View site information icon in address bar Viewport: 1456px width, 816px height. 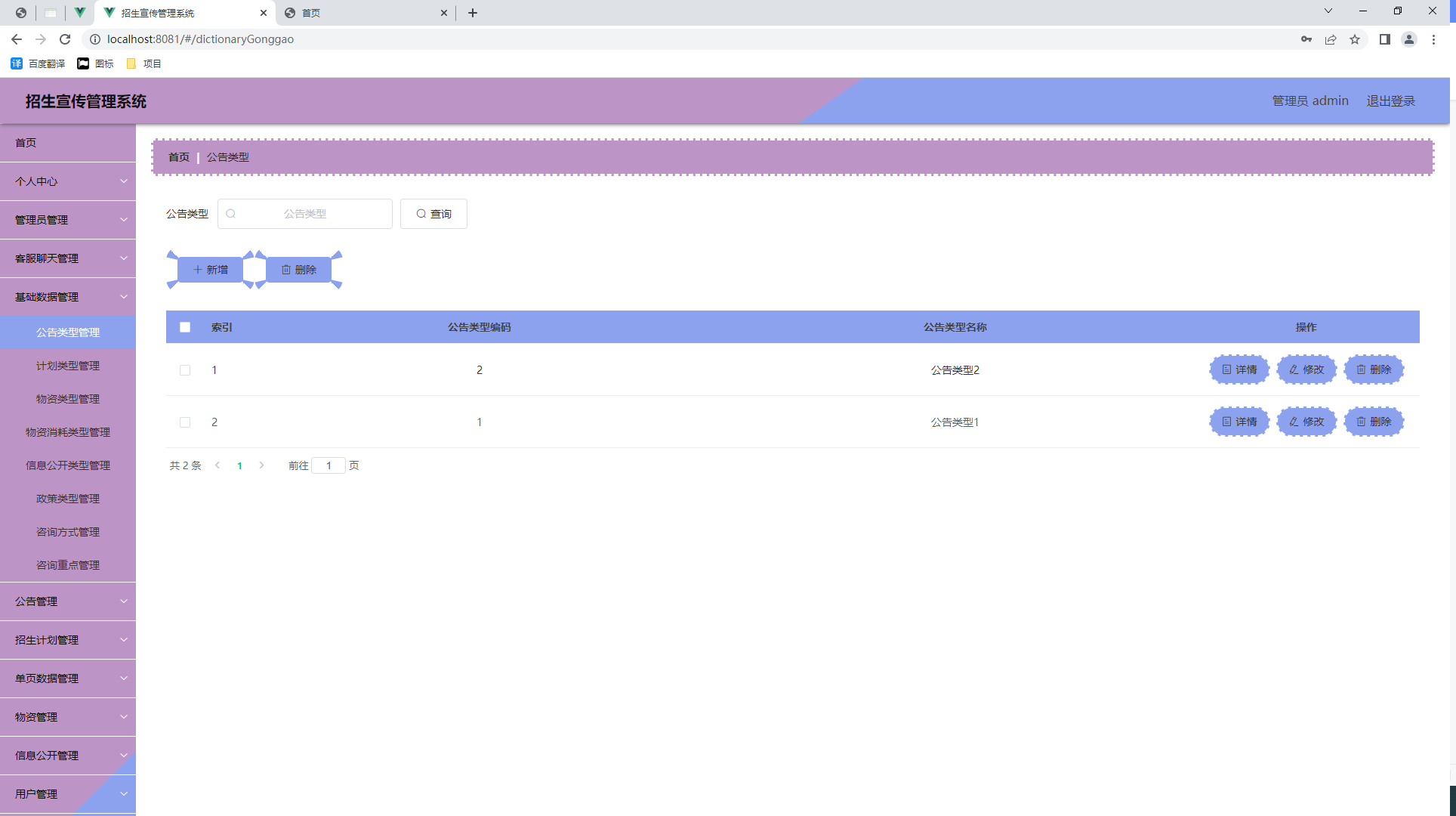(x=95, y=39)
